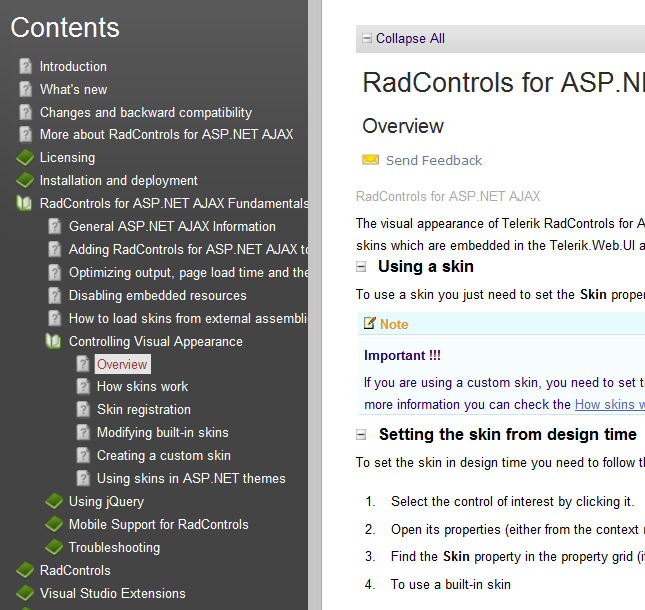This screenshot has width=645, height=610.
Task: Click the green book icon next to Troubleshooting
Action: tap(54, 548)
